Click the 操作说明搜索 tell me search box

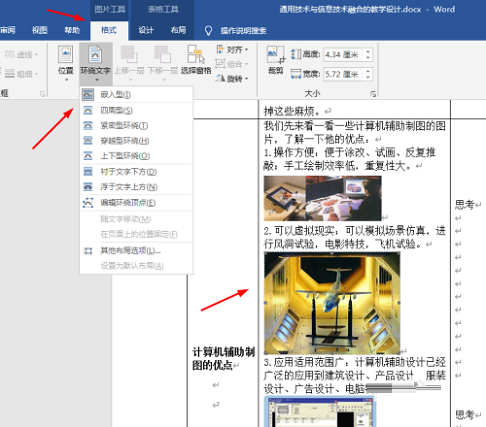tap(243, 31)
